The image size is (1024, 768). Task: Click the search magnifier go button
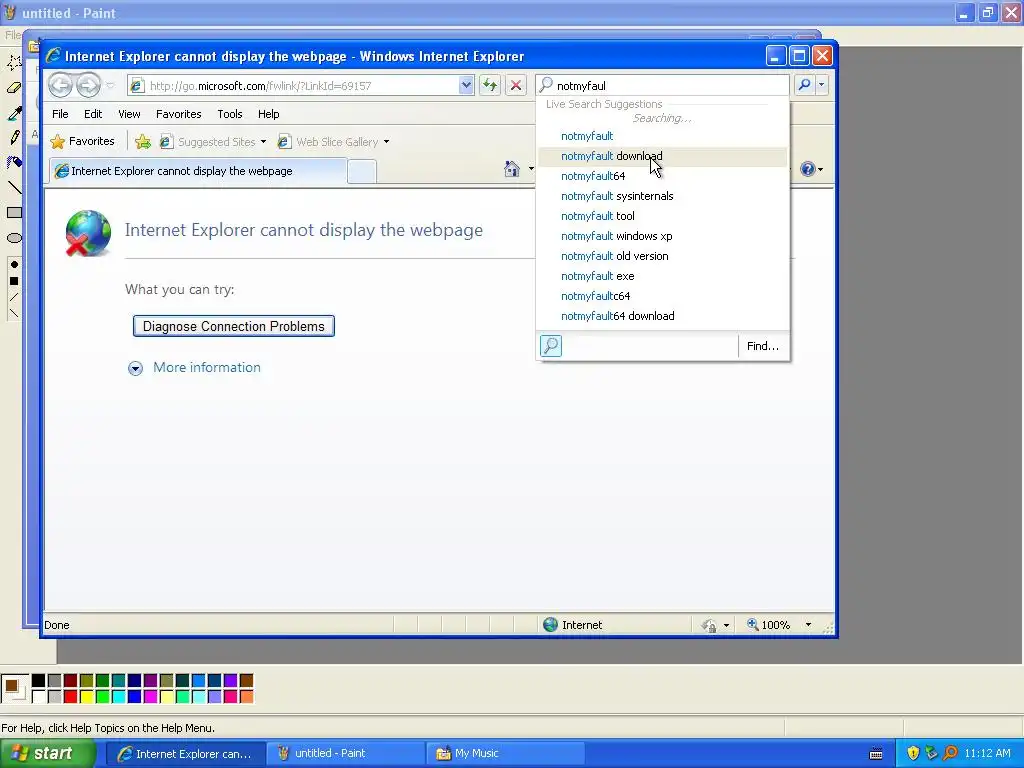click(x=805, y=85)
